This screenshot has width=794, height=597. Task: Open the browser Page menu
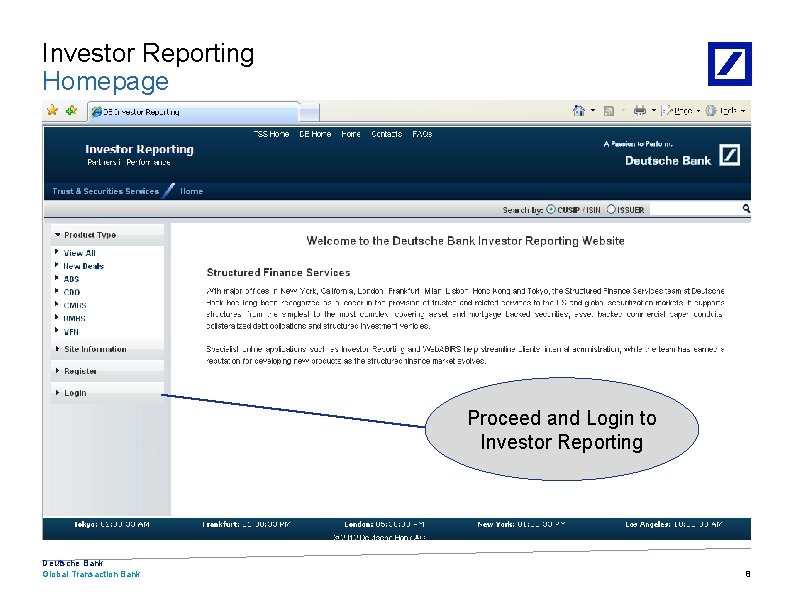(681, 110)
